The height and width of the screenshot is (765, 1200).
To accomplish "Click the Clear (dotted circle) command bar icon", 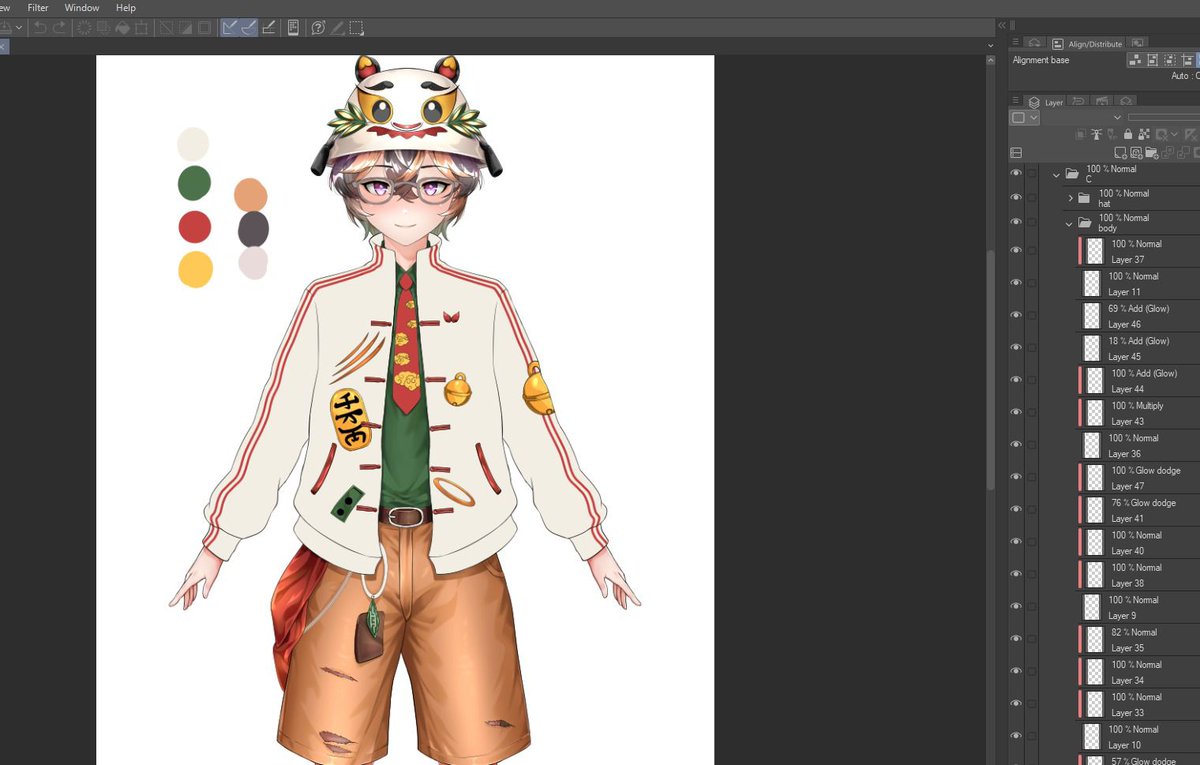I will [x=84, y=28].
